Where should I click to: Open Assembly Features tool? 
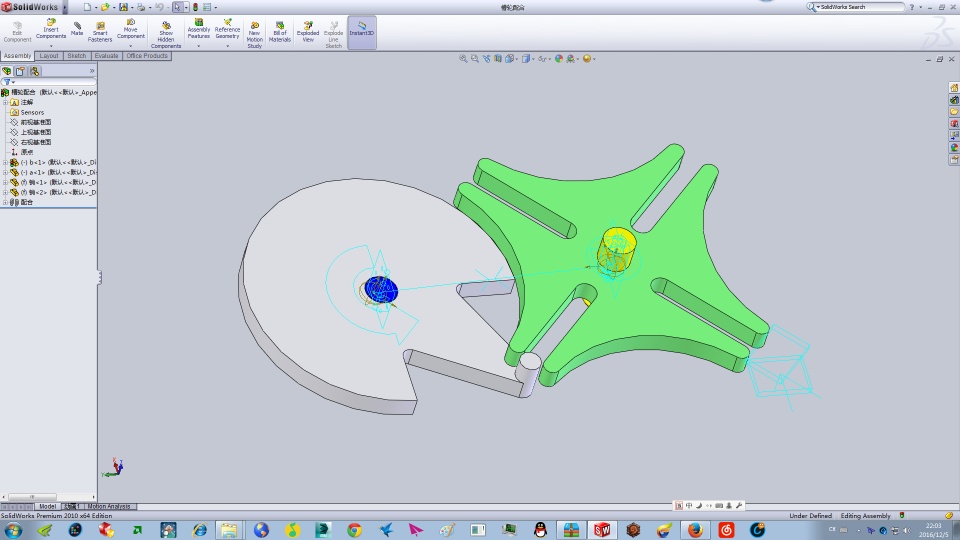pos(198,29)
